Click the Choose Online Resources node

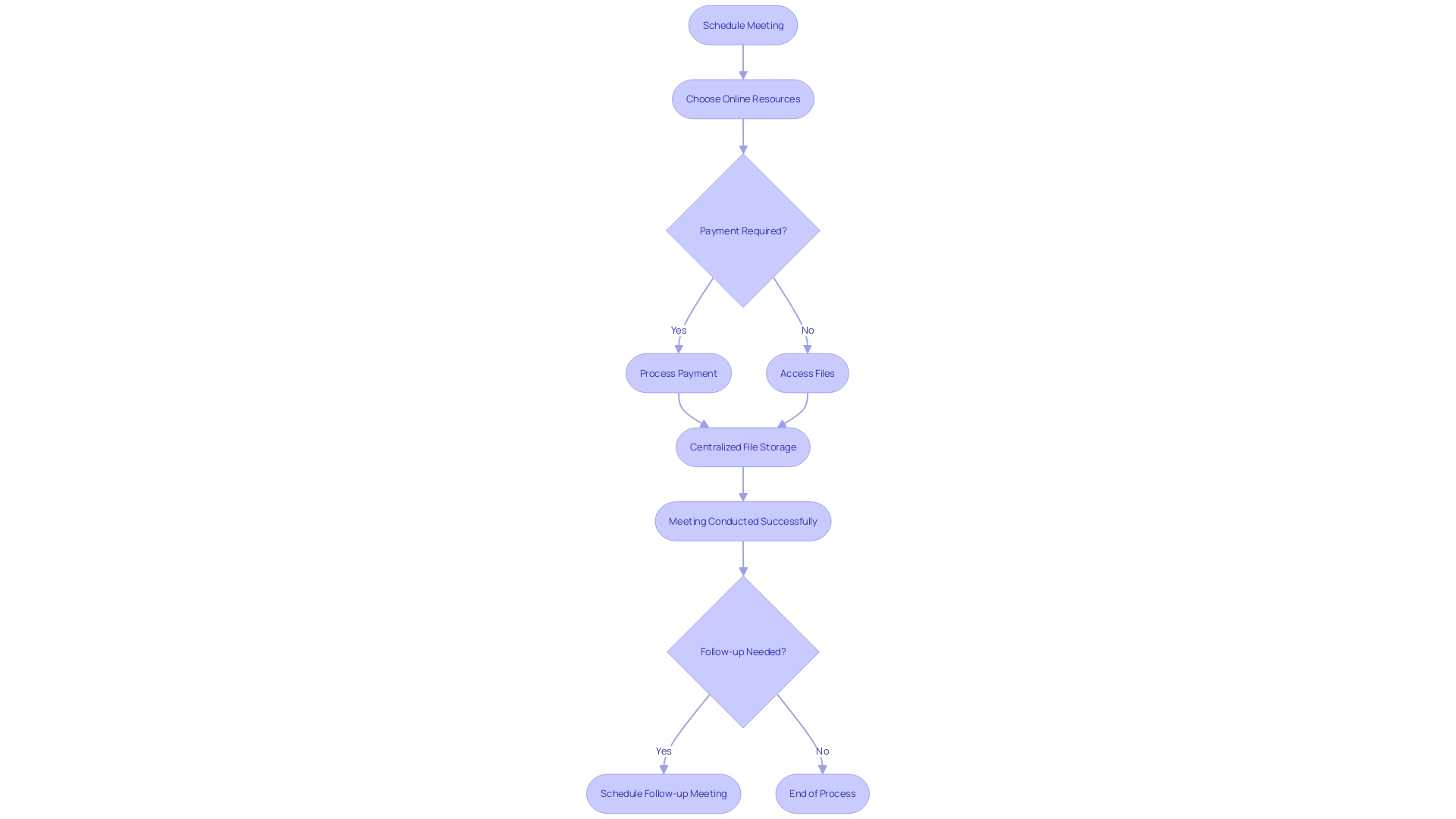pos(742,98)
